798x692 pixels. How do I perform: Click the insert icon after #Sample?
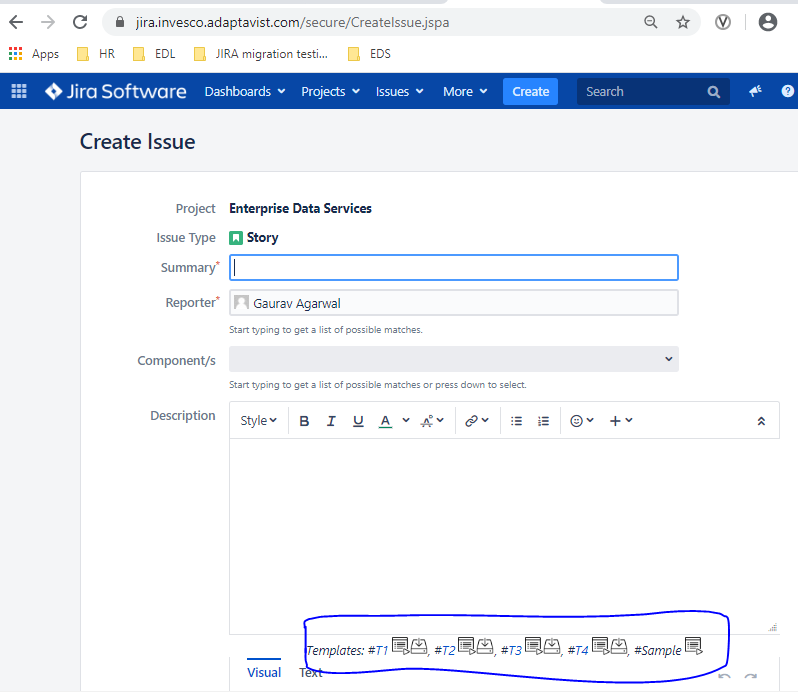click(x=694, y=646)
